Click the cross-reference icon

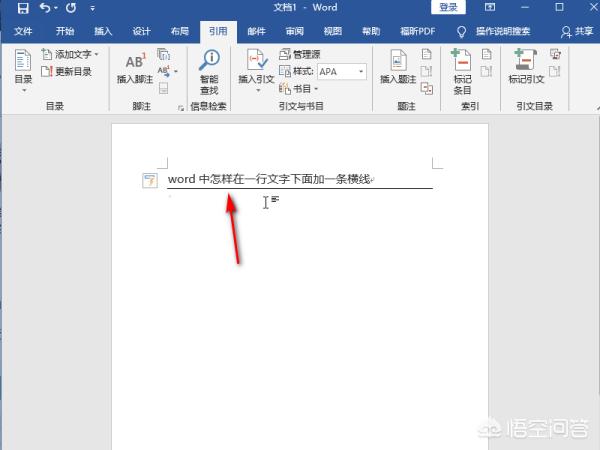[x=427, y=88]
